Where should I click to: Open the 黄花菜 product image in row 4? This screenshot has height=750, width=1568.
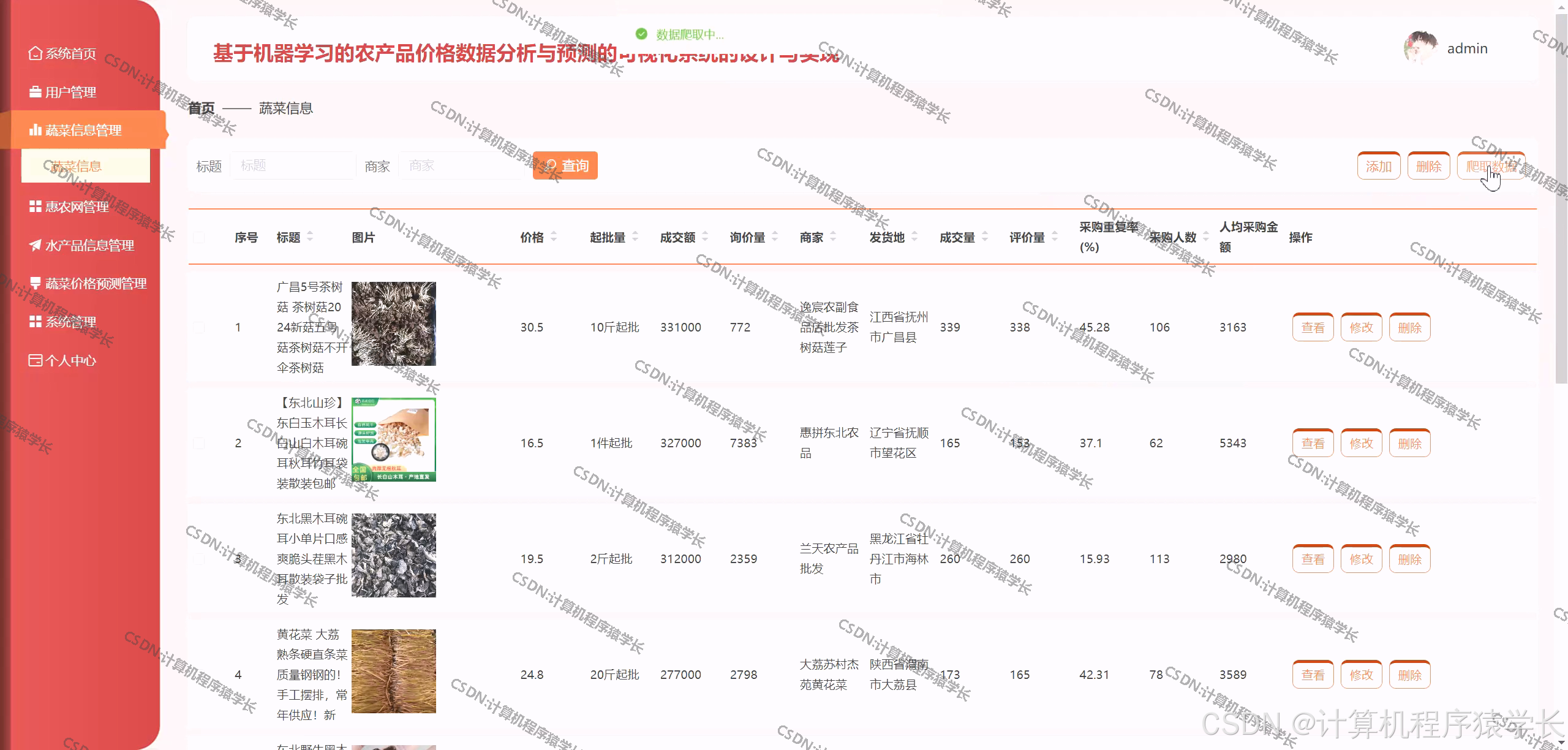pos(394,671)
